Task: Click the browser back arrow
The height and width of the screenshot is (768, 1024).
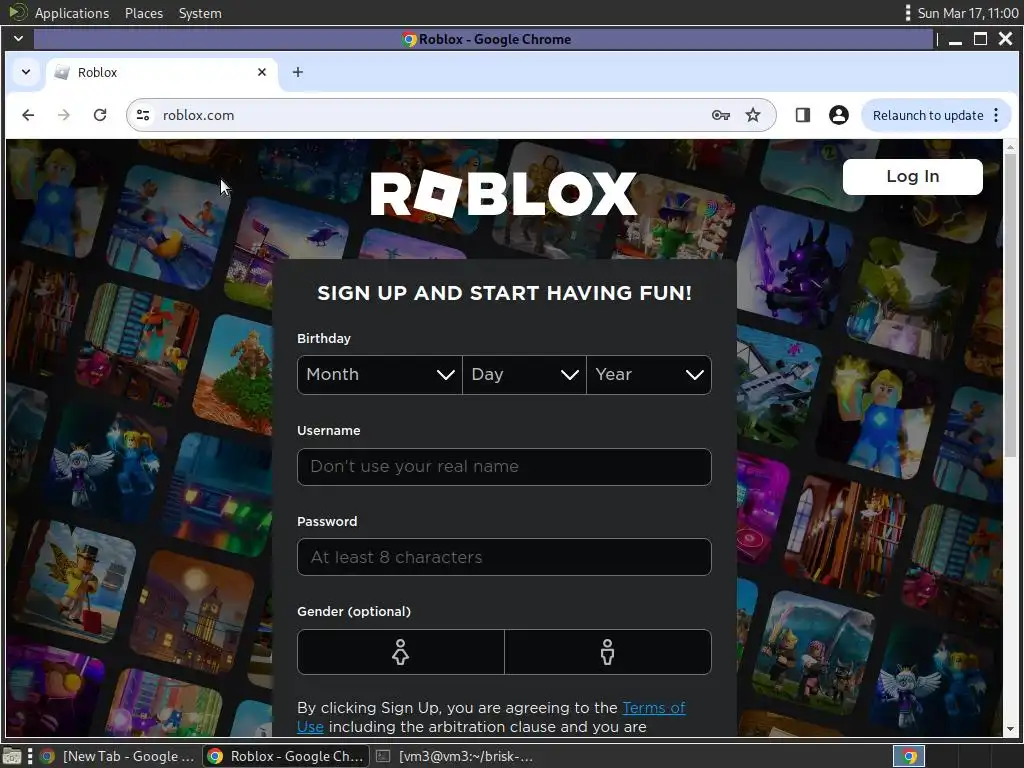Action: point(28,115)
